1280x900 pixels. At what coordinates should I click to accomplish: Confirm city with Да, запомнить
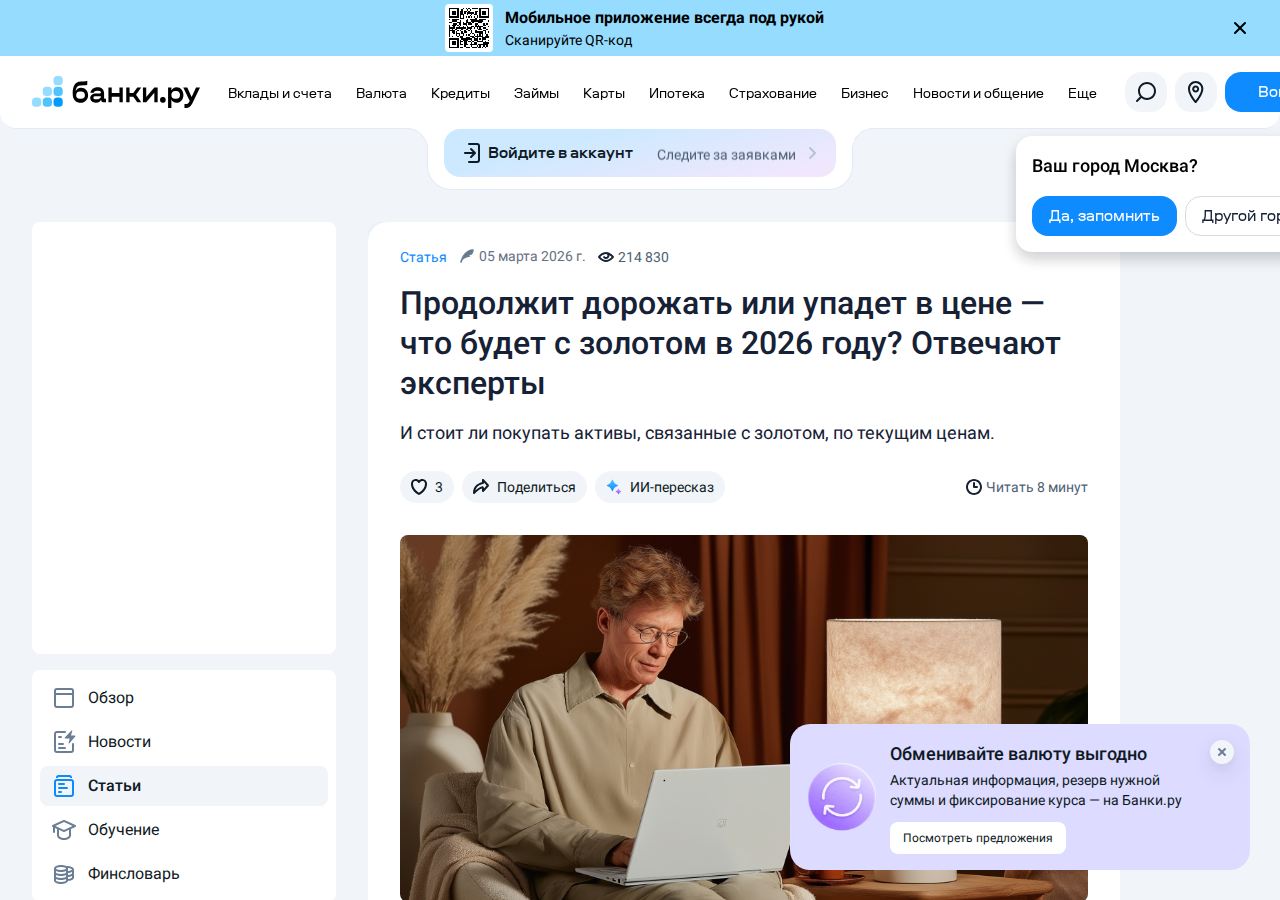click(x=1104, y=216)
